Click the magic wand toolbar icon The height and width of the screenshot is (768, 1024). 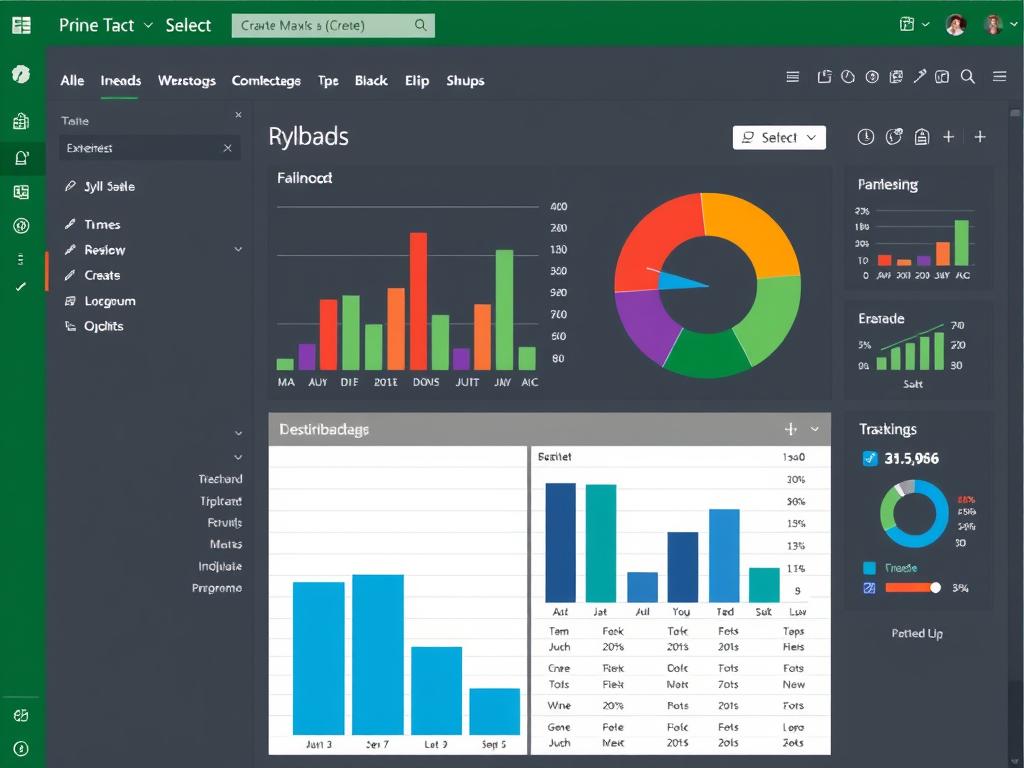(x=920, y=76)
